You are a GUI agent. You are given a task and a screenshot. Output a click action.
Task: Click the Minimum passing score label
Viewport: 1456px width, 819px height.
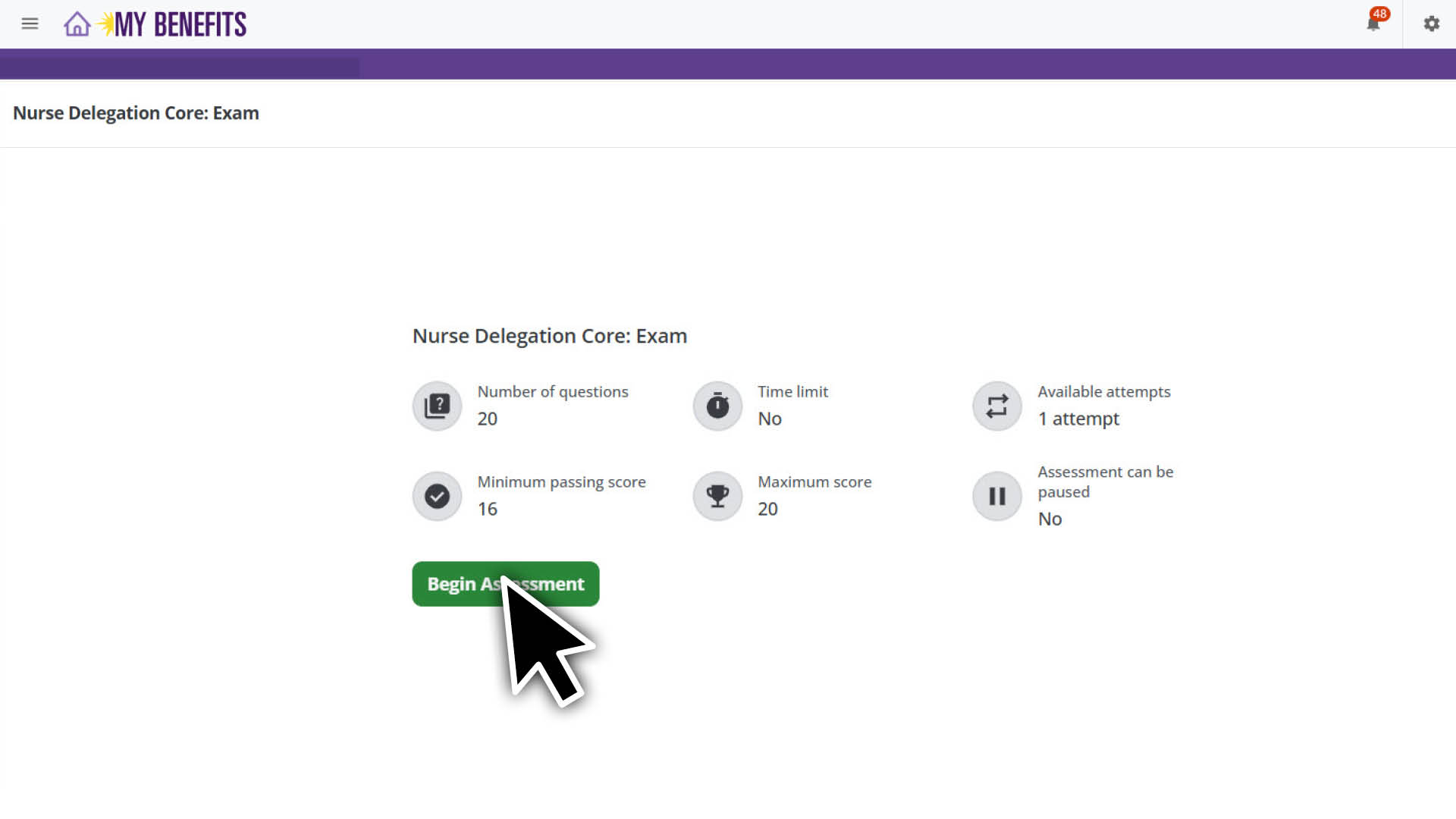click(561, 482)
